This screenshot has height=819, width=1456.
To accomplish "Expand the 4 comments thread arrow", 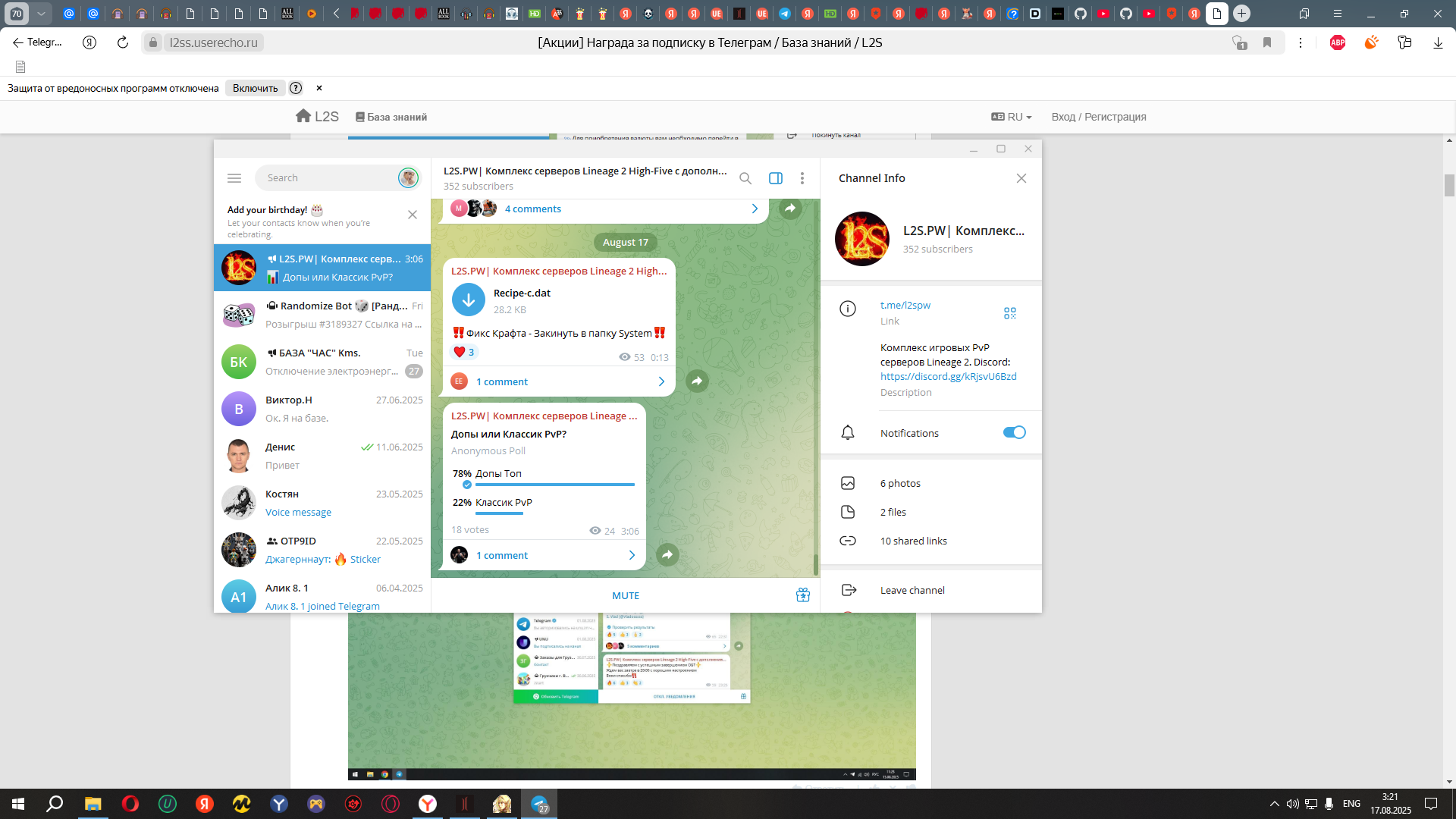I will [x=755, y=209].
